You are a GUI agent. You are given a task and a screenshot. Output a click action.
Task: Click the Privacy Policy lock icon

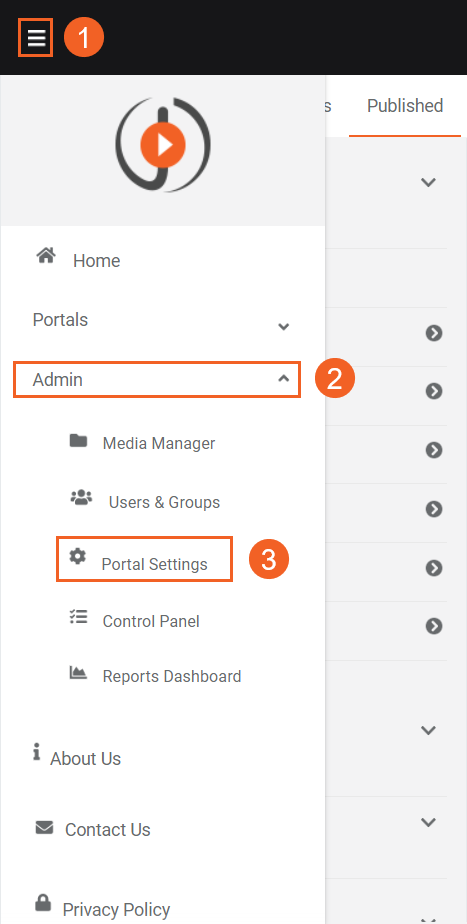coord(42,902)
